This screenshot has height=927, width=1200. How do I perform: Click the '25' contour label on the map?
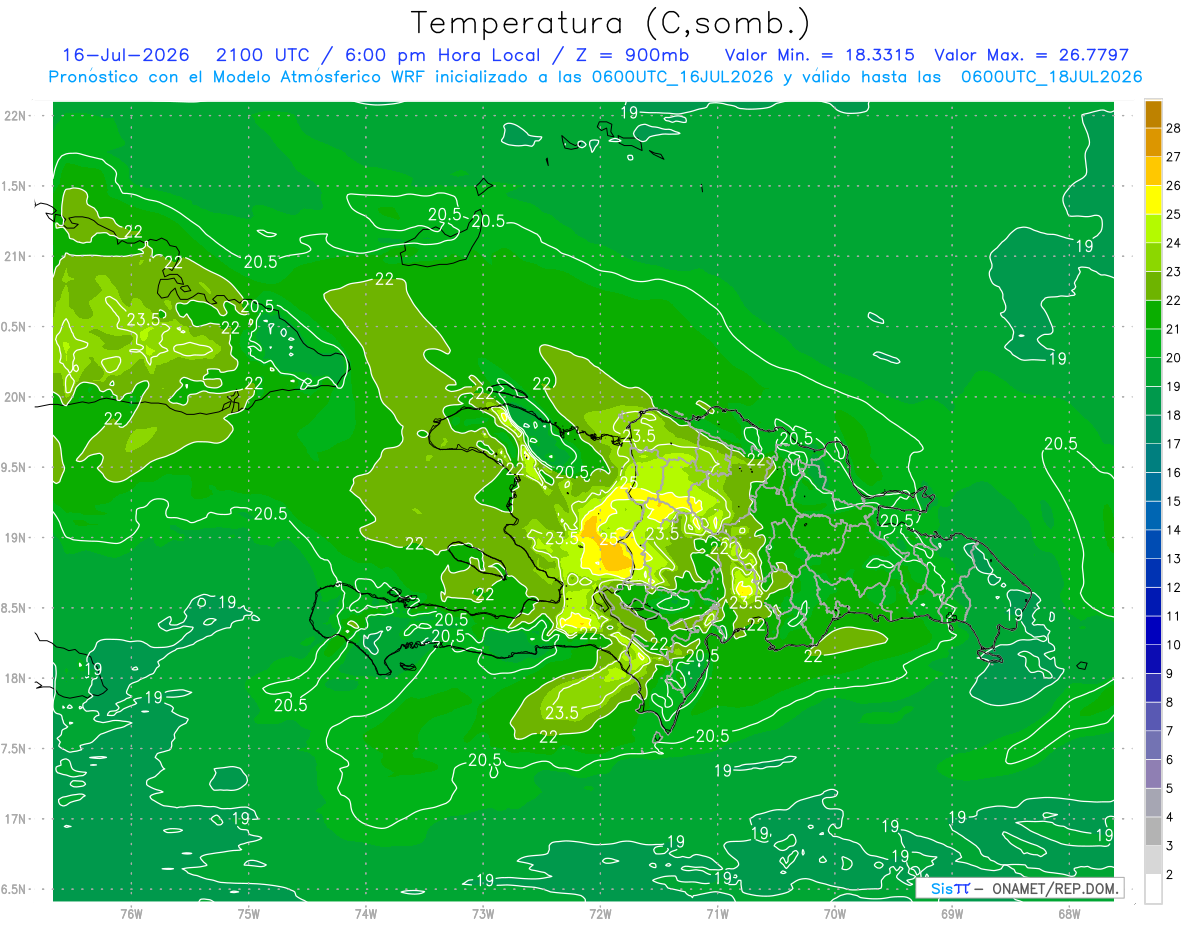tap(609, 539)
